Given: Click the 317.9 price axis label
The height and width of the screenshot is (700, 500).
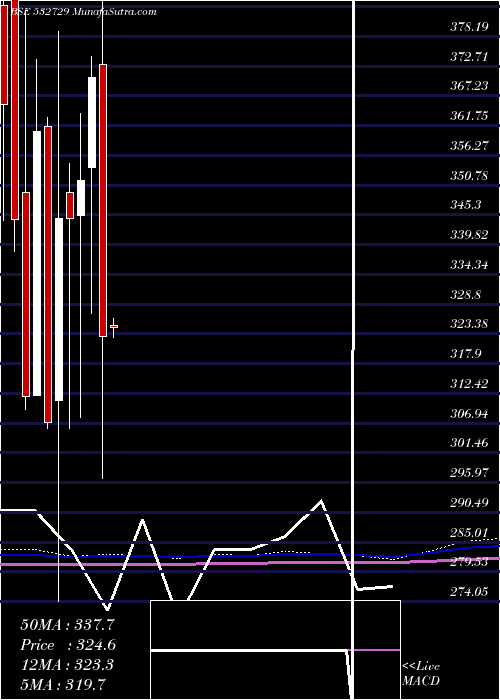Looking at the screenshot, I should pos(466,354).
